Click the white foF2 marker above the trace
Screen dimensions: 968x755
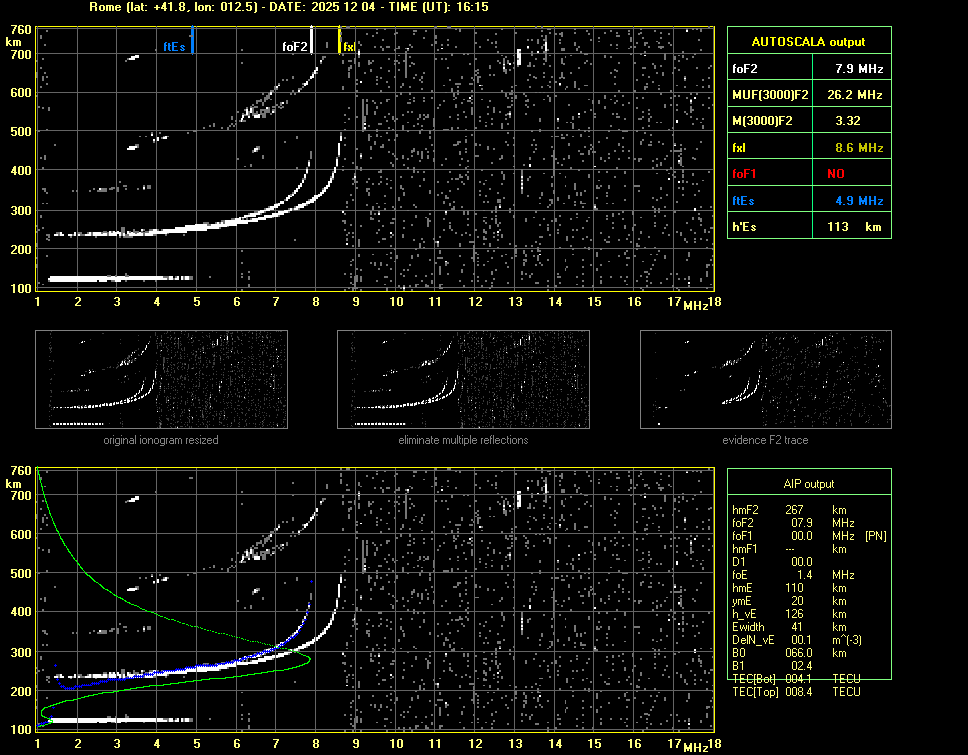(312, 40)
